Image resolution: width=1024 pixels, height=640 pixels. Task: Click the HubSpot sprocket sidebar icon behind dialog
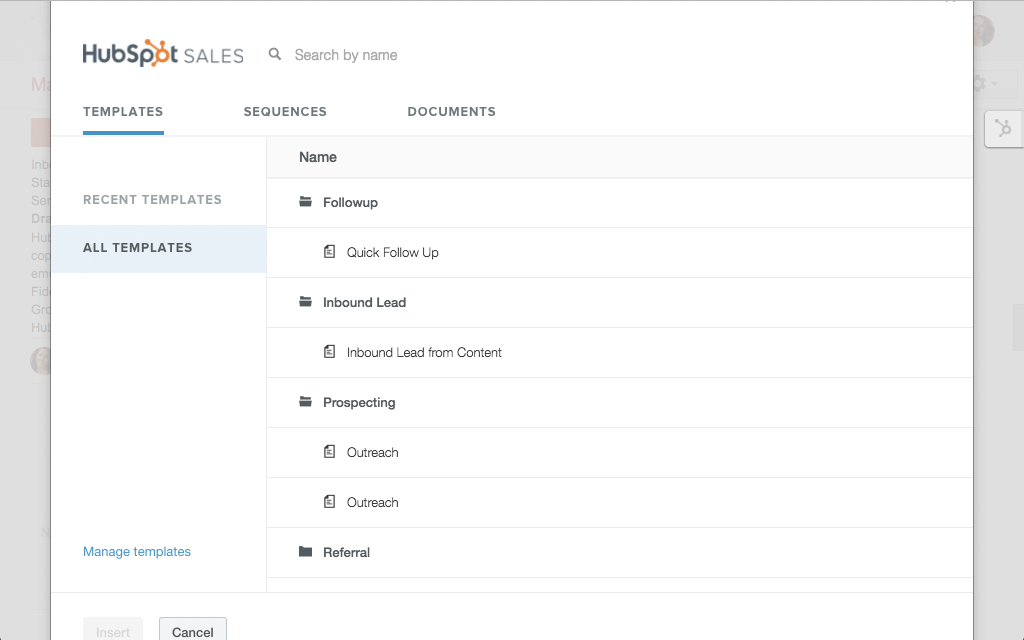[1004, 129]
